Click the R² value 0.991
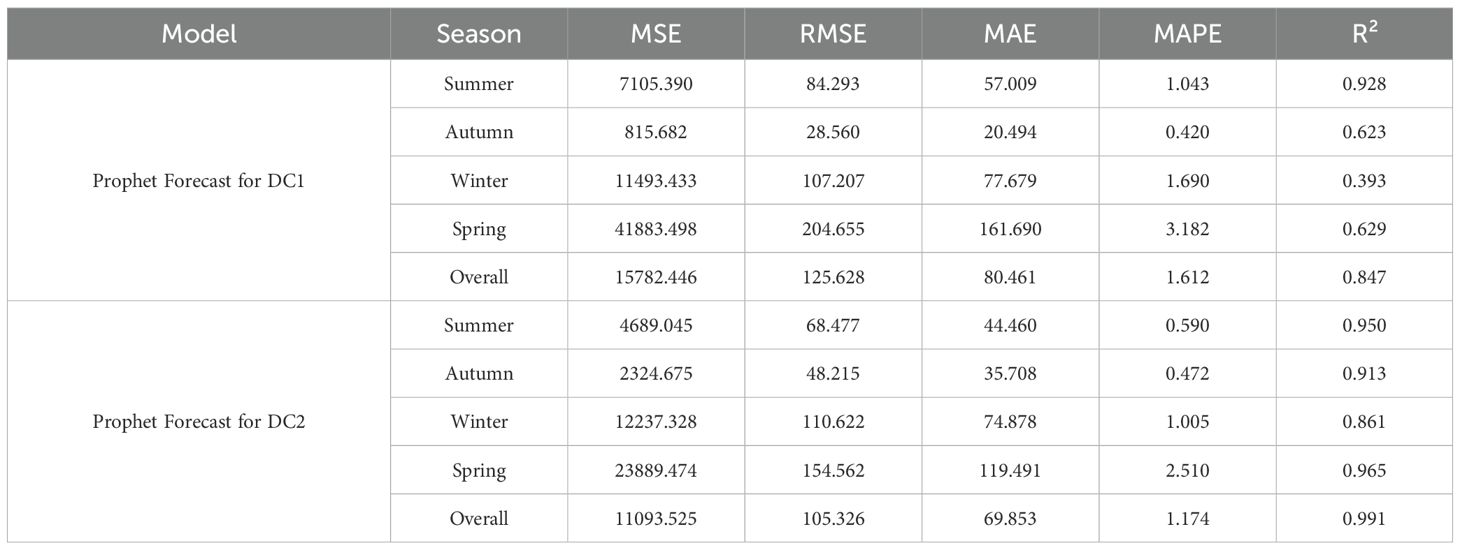Screen dimensions: 1460x550 click(1365, 518)
